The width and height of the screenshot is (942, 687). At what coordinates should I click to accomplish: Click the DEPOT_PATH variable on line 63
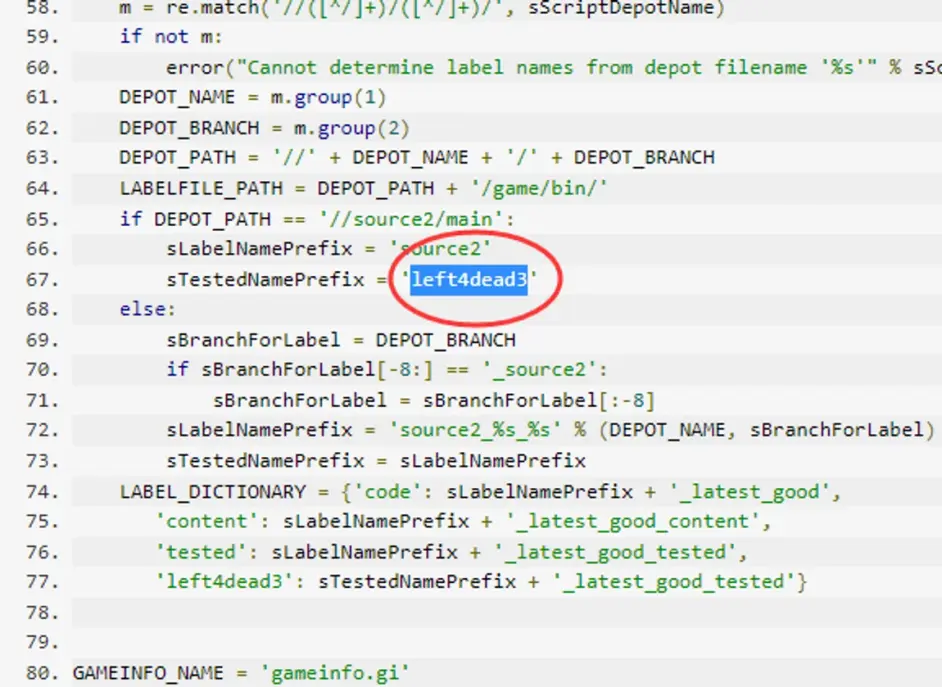pos(177,158)
